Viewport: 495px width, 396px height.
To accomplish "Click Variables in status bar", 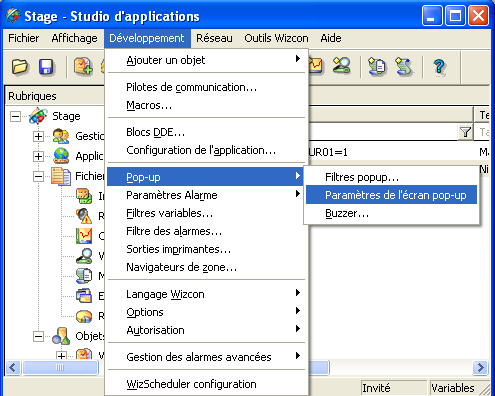I will point(453,388).
